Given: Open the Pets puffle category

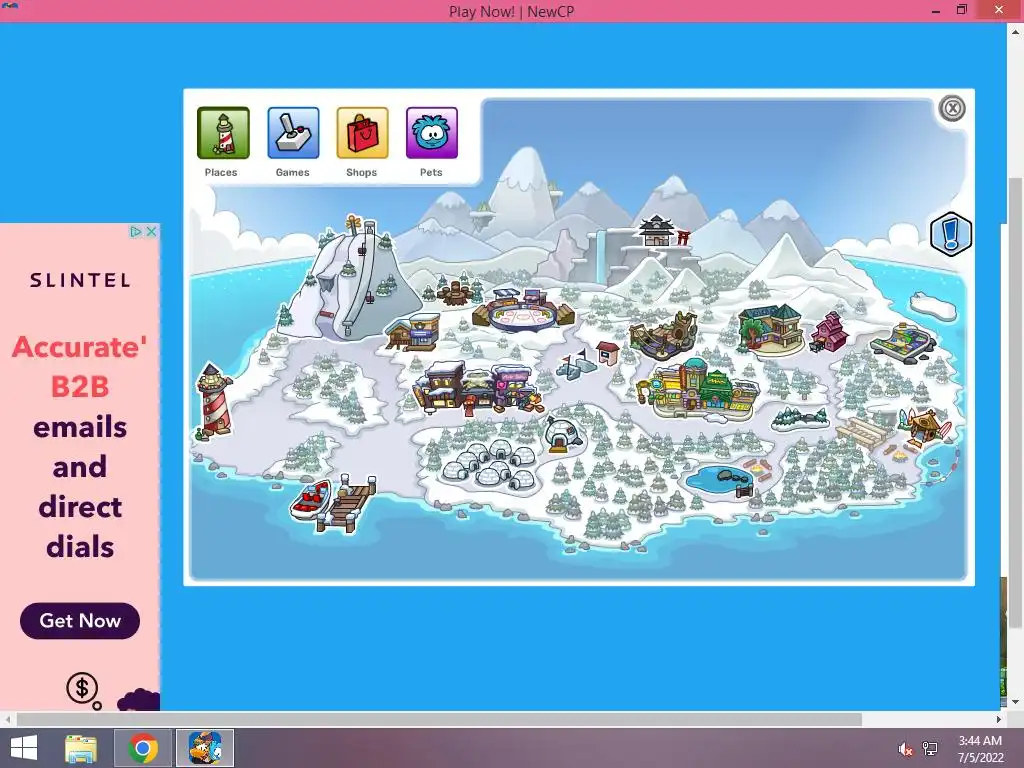Looking at the screenshot, I should [432, 133].
